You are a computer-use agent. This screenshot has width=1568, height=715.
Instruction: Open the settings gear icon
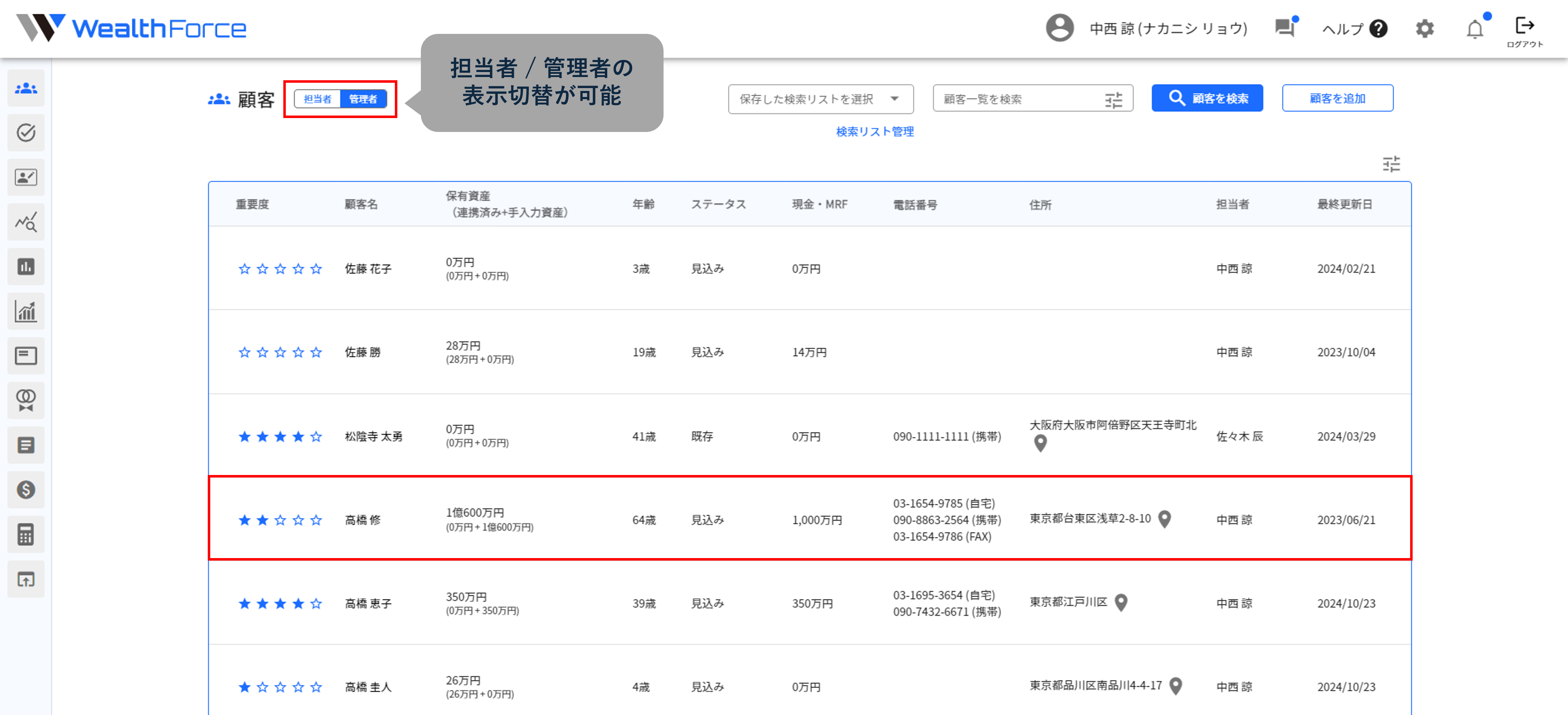(1424, 29)
